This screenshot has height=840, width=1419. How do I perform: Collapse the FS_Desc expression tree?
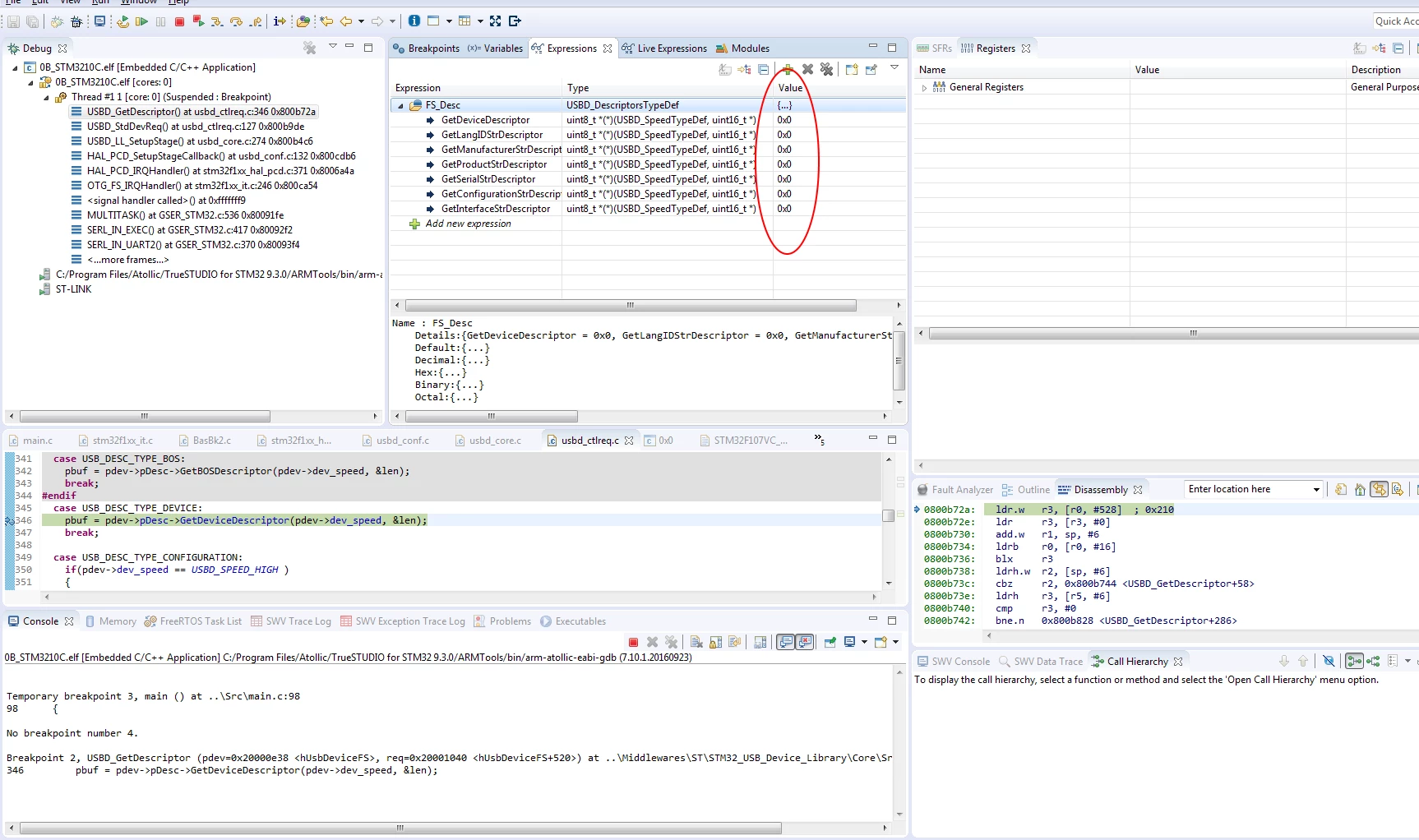(400, 106)
